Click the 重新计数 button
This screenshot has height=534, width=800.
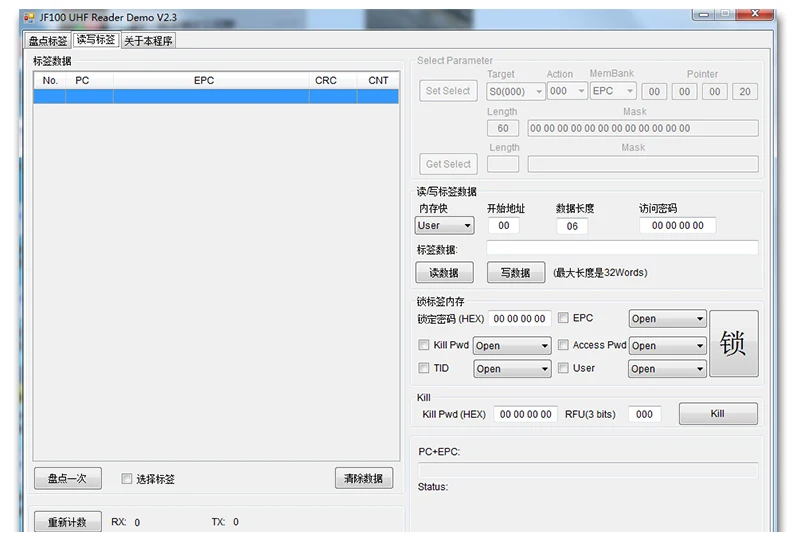tap(67, 522)
